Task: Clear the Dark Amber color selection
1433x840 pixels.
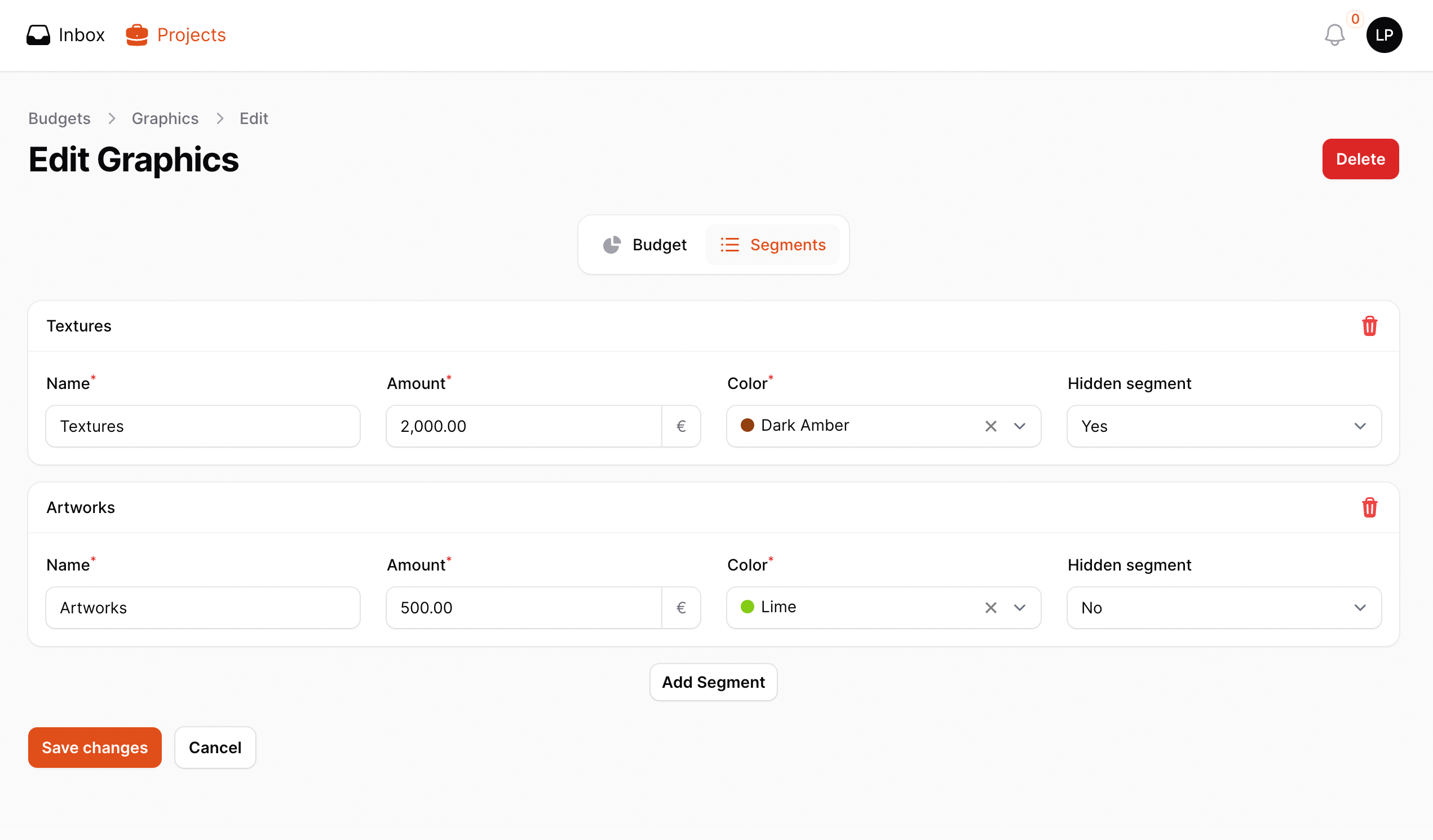Action: pos(990,426)
